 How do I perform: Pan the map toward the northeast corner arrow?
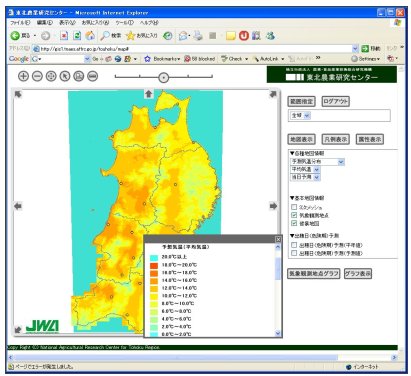tap(273, 94)
